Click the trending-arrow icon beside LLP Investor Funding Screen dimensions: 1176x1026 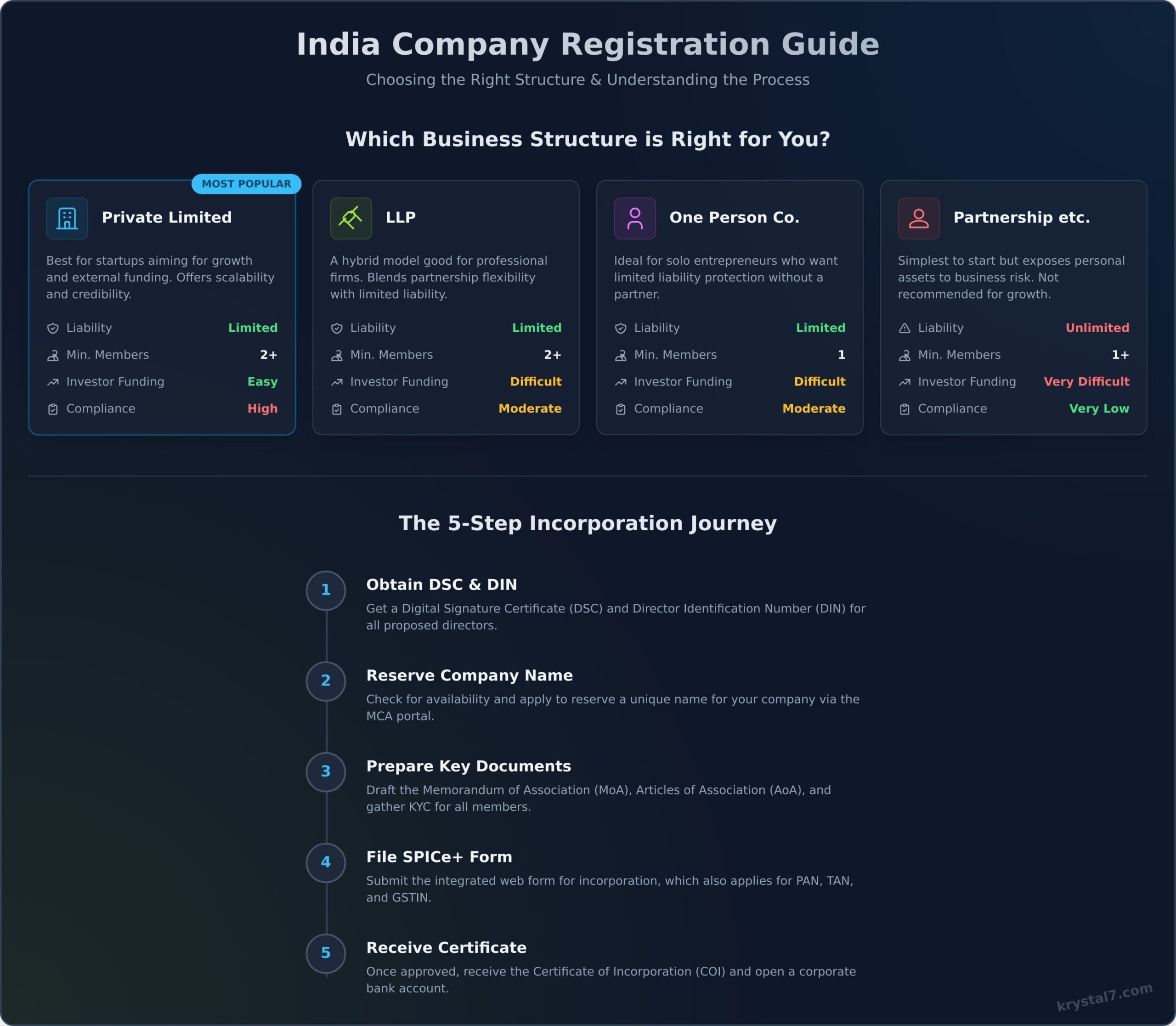click(x=337, y=381)
